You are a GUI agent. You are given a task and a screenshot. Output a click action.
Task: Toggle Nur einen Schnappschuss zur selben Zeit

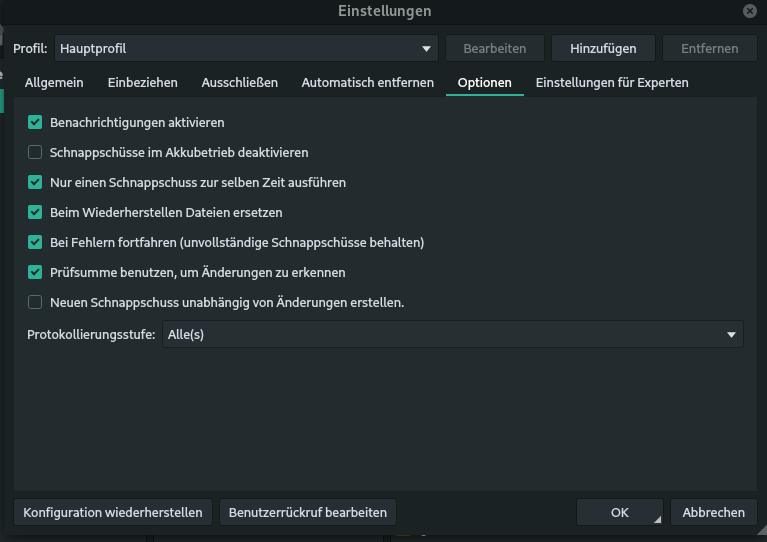coord(35,182)
